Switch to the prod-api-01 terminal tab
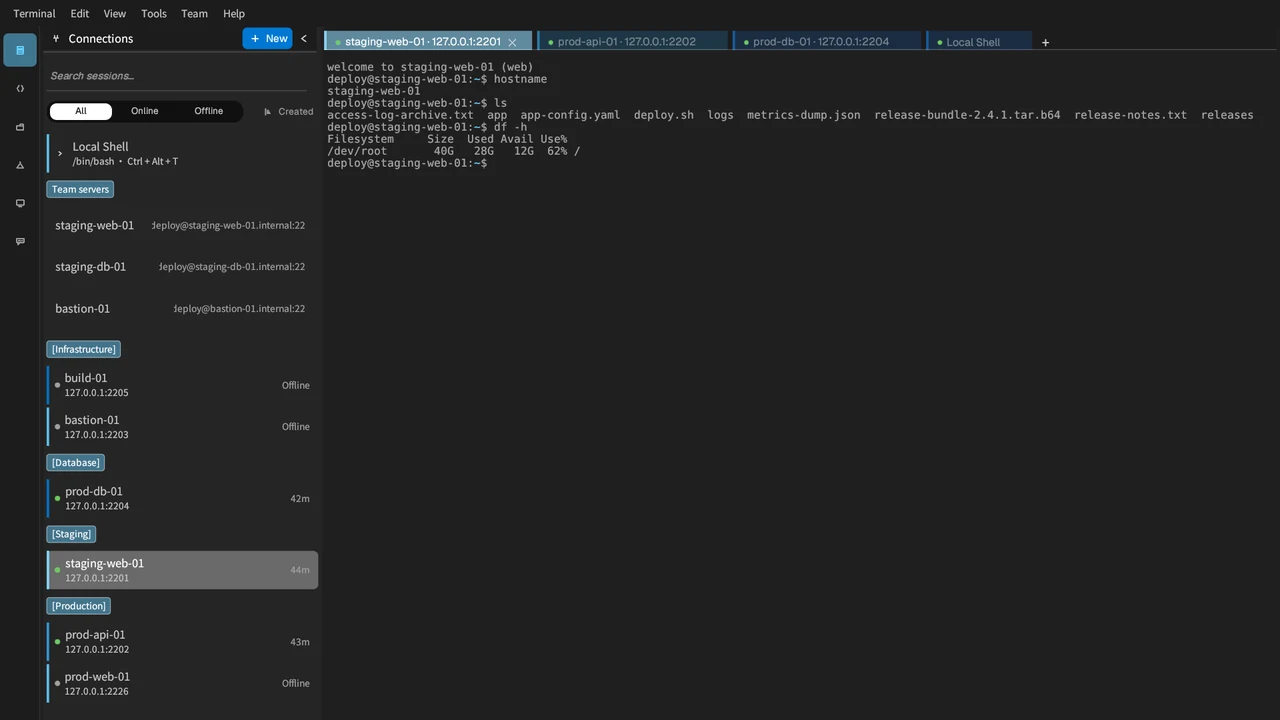 tap(632, 42)
